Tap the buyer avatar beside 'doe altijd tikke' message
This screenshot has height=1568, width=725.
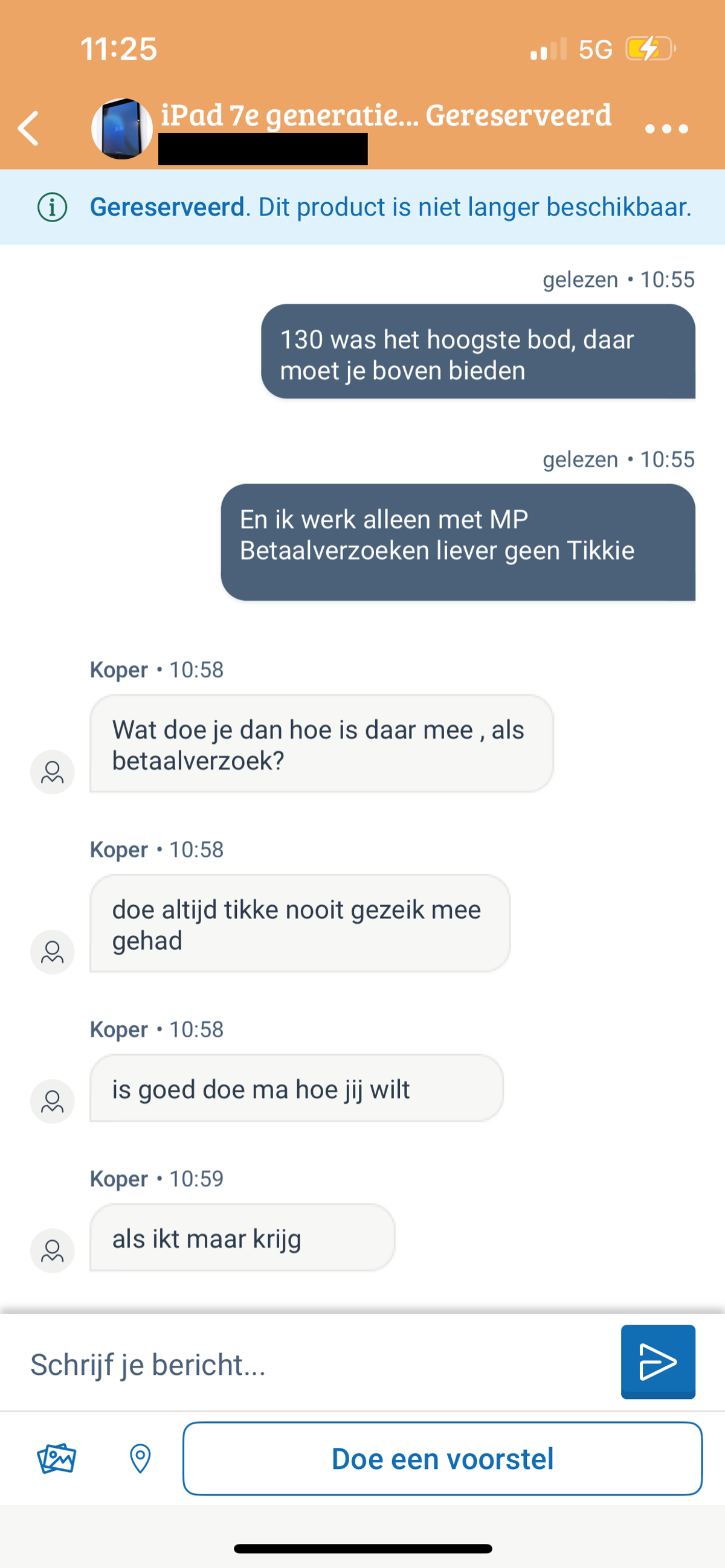tap(53, 952)
